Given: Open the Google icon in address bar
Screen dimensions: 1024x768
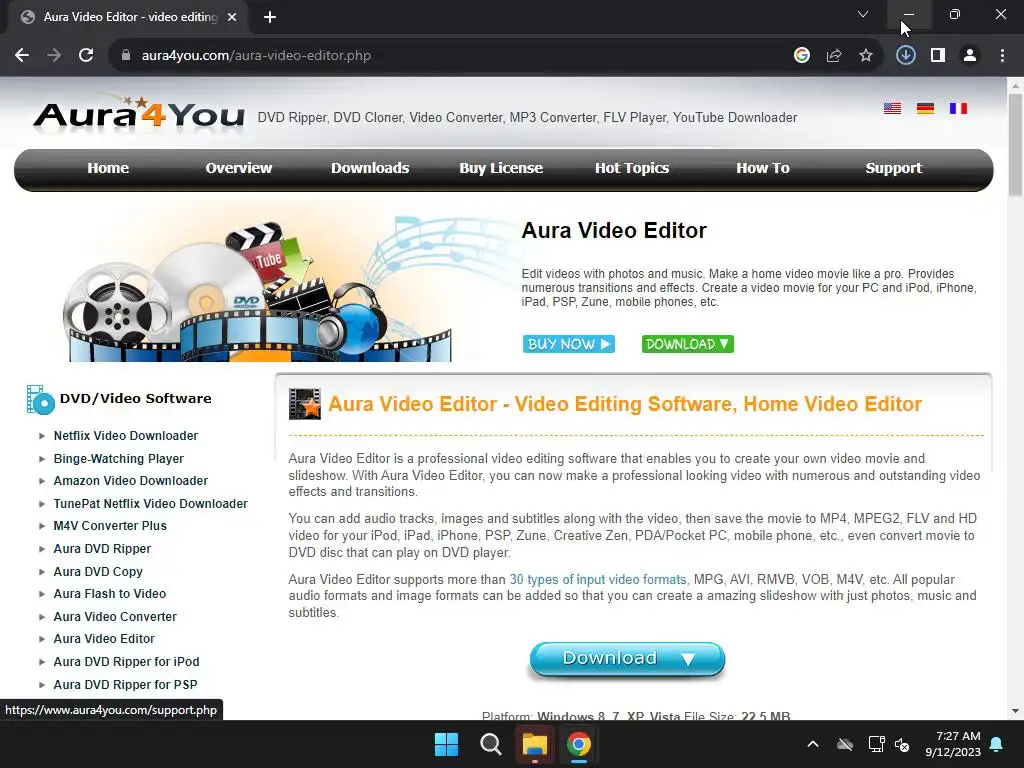Looking at the screenshot, I should point(802,56).
